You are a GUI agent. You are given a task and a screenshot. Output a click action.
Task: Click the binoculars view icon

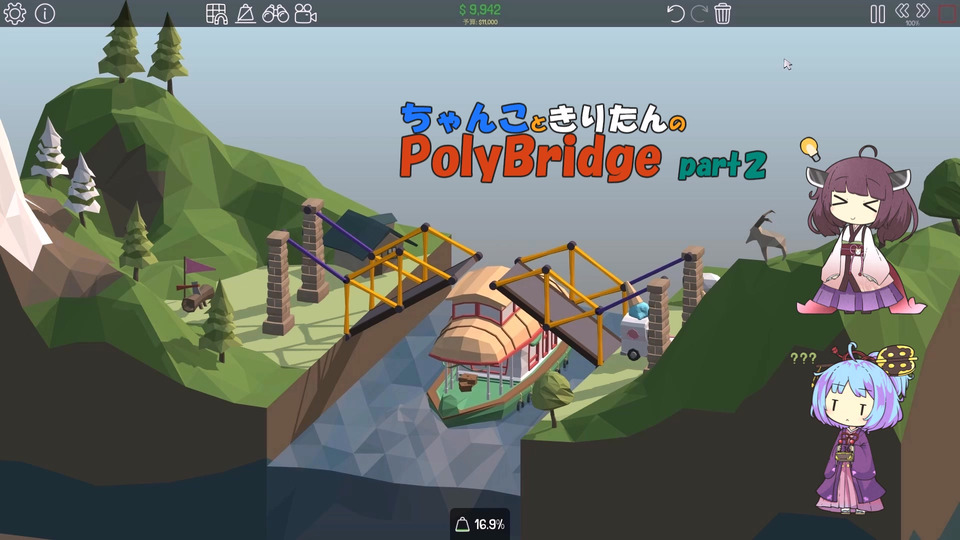pyautogui.click(x=276, y=13)
